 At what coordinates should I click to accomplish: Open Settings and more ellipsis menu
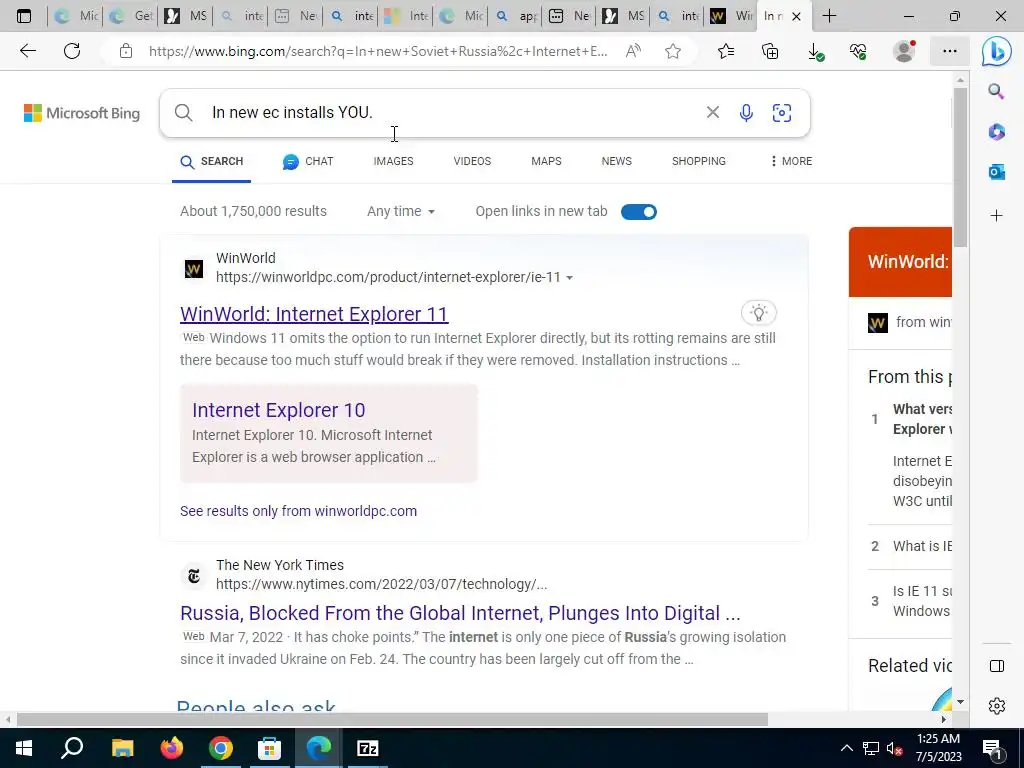coord(950,51)
